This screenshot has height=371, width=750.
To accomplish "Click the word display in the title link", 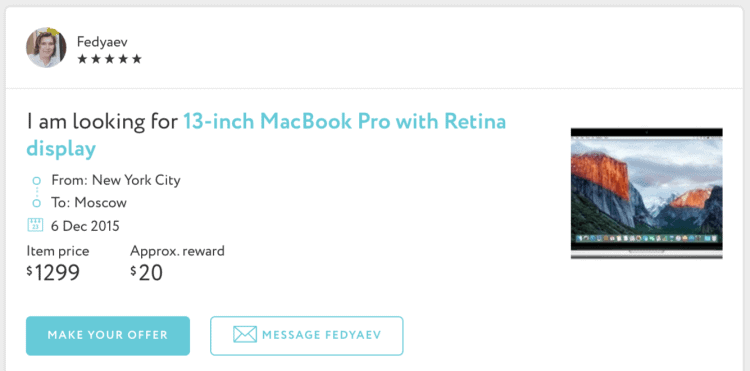I will 61,149.
